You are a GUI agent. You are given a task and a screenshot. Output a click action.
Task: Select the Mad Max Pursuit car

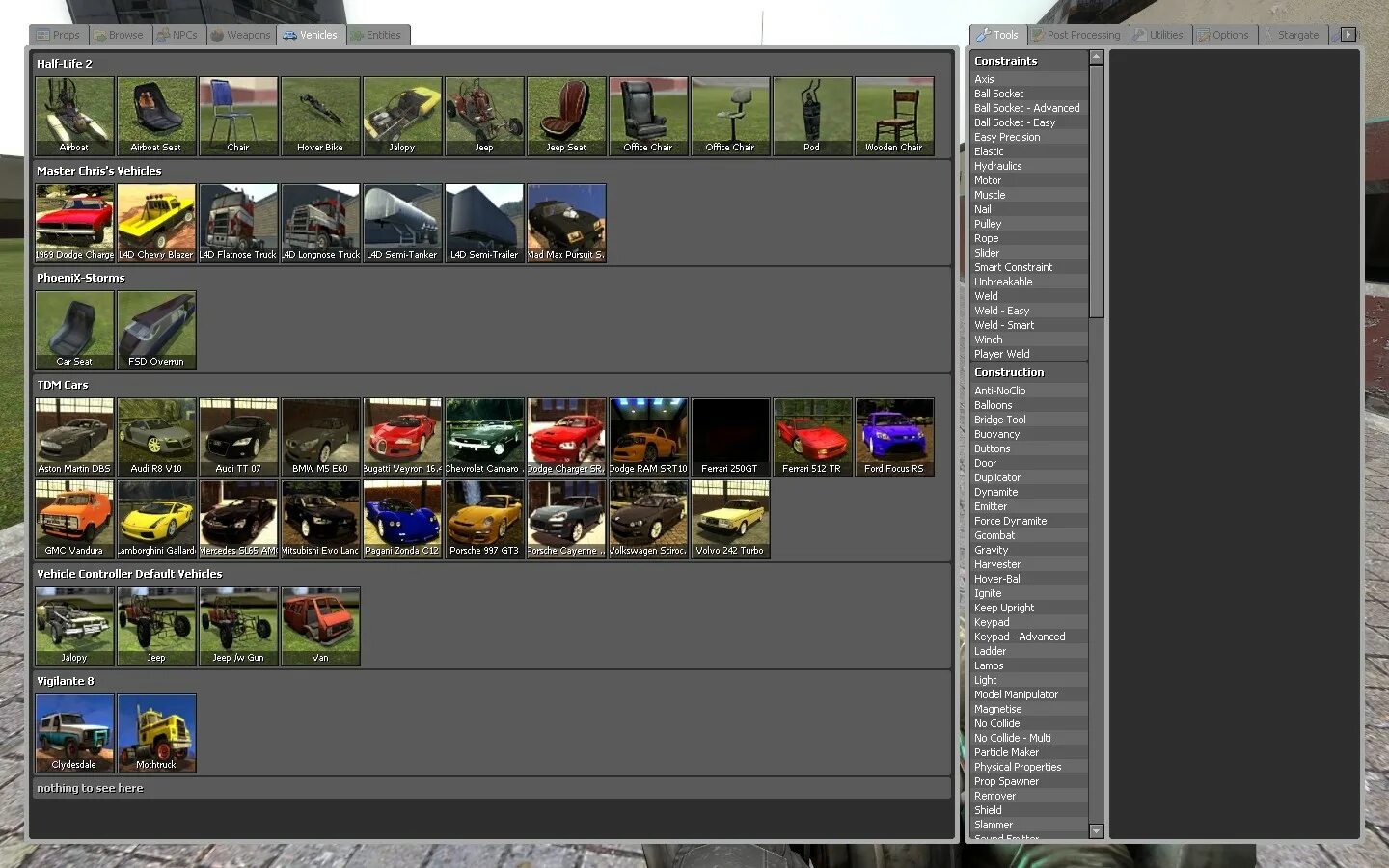click(566, 223)
